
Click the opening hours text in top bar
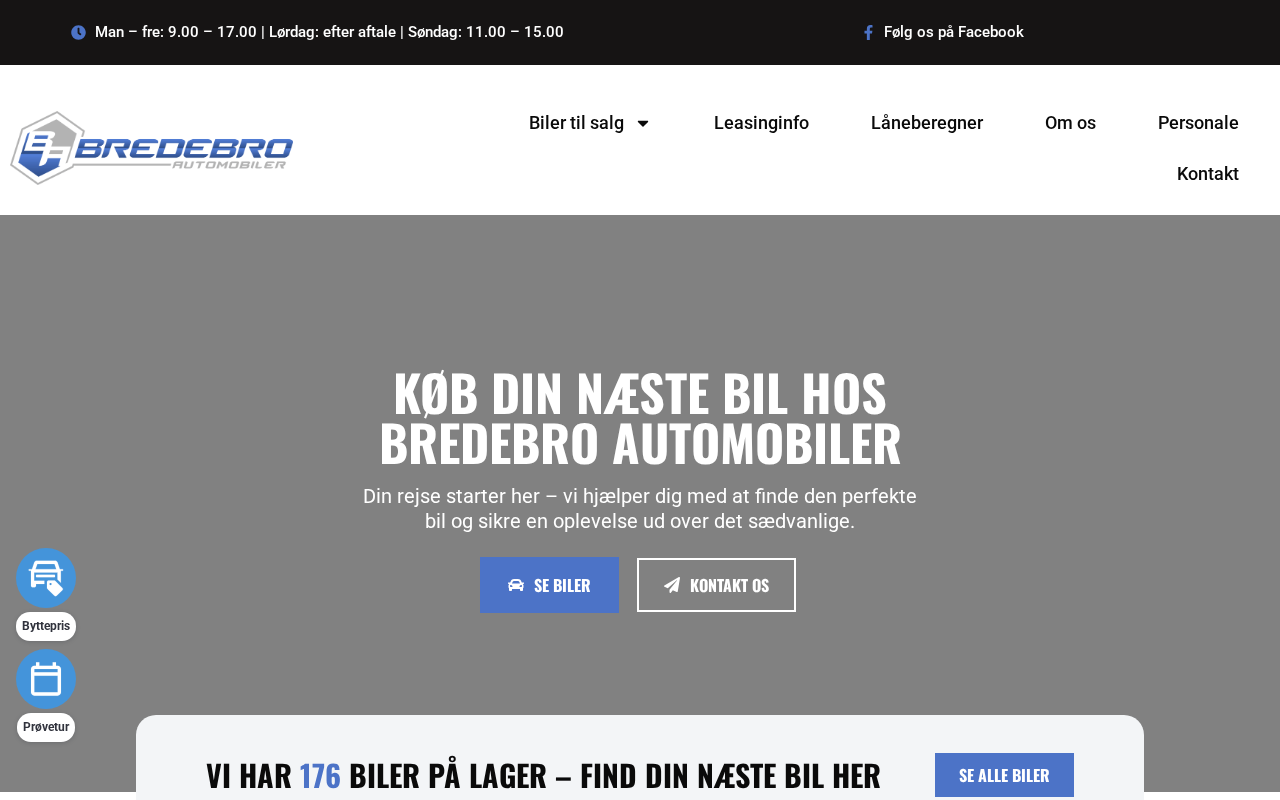point(329,32)
